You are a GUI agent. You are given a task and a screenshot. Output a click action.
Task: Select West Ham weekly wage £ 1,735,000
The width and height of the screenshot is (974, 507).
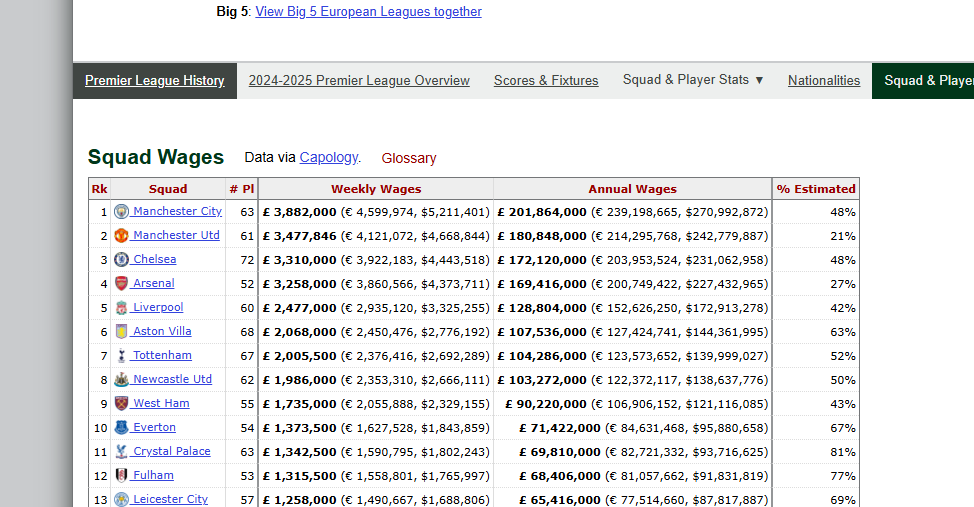click(x=299, y=404)
